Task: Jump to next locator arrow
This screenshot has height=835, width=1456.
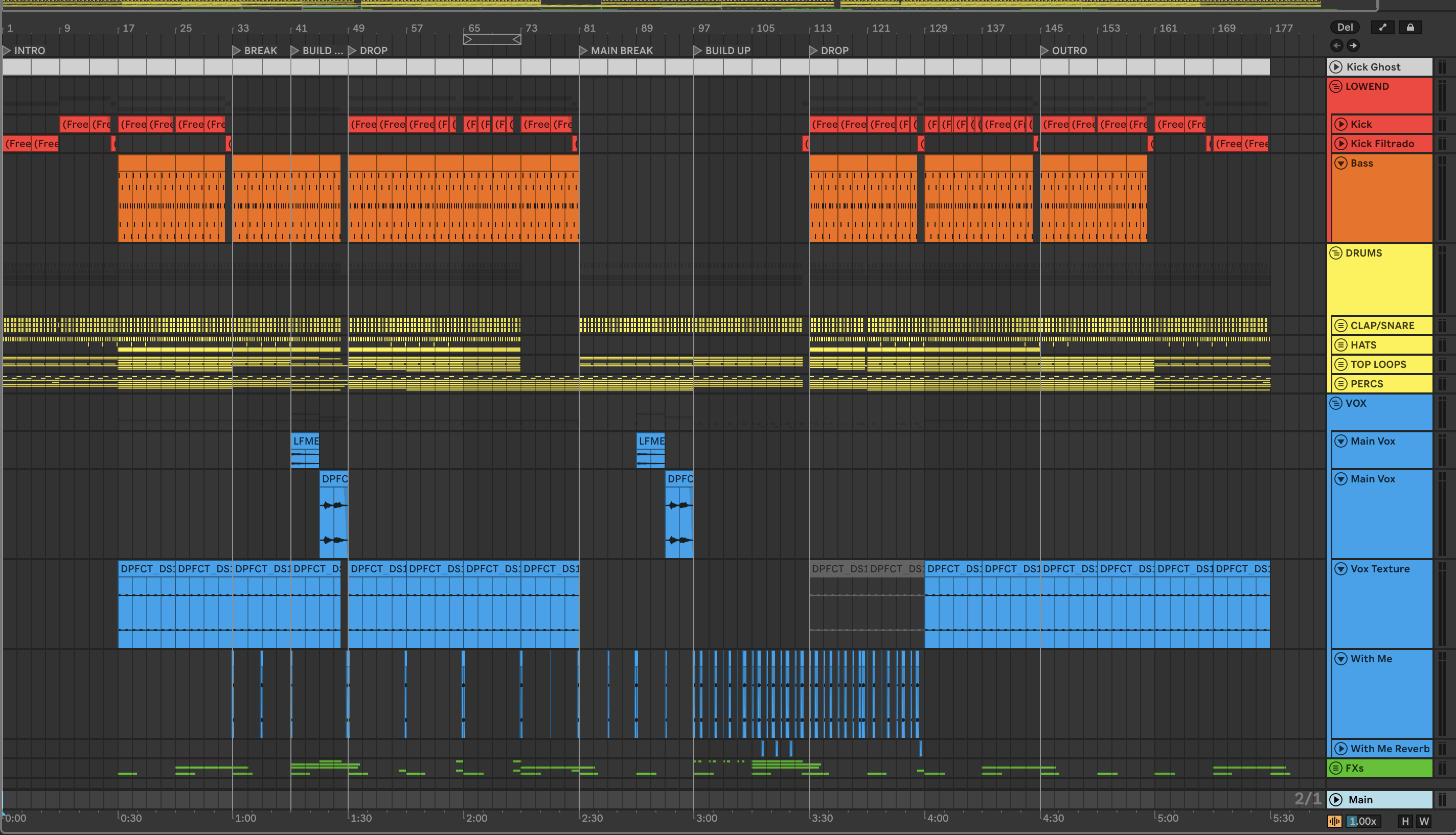Action: coord(1353,45)
